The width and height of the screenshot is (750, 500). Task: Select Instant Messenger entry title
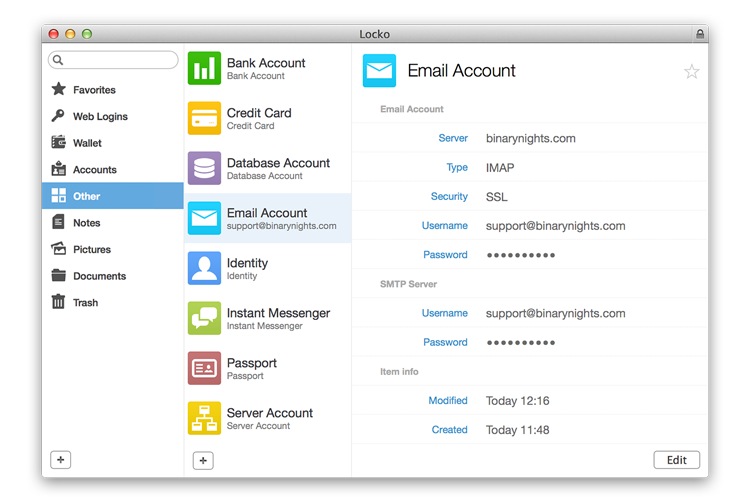(278, 313)
